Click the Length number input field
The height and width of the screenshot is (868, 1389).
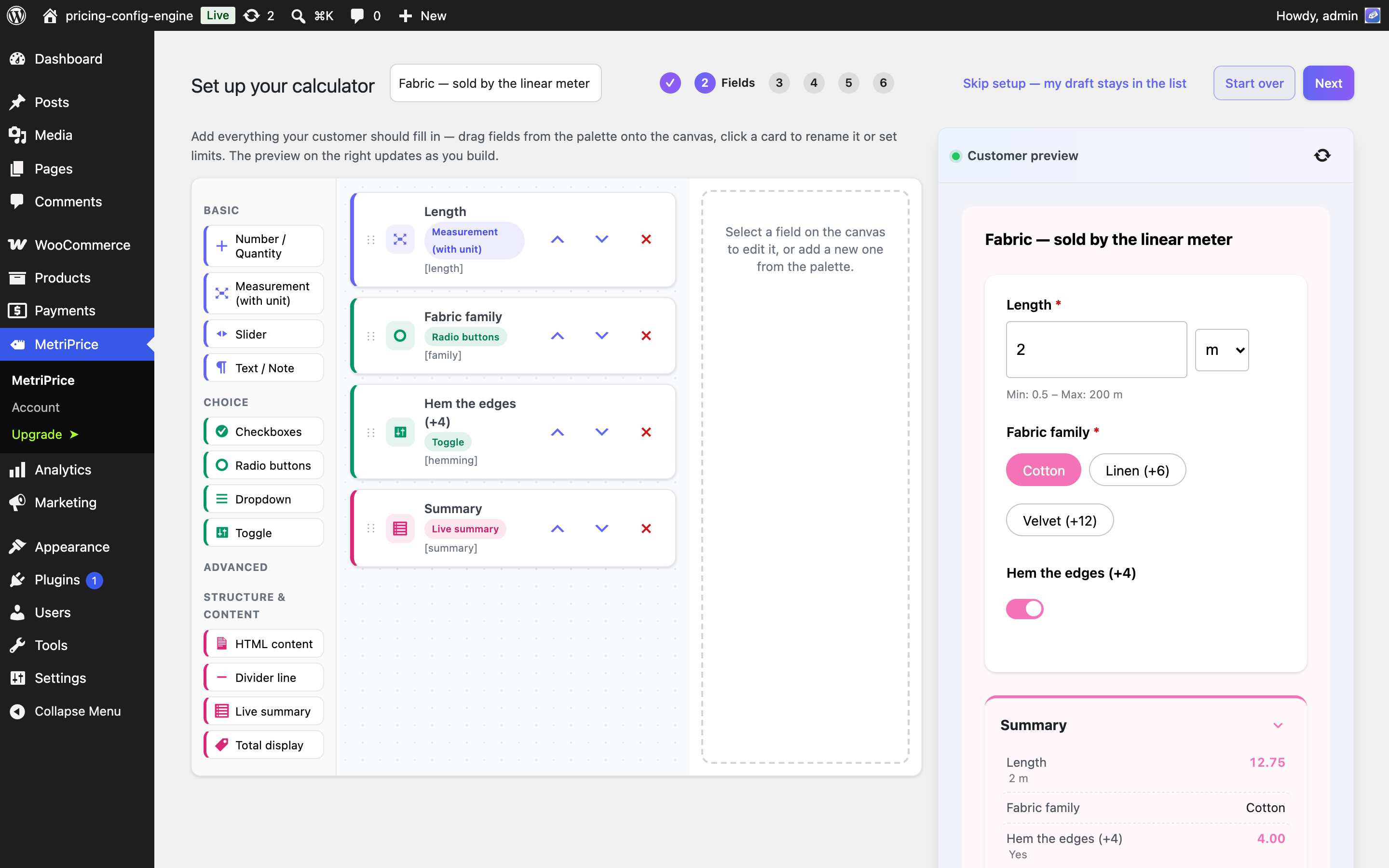pyautogui.click(x=1096, y=350)
